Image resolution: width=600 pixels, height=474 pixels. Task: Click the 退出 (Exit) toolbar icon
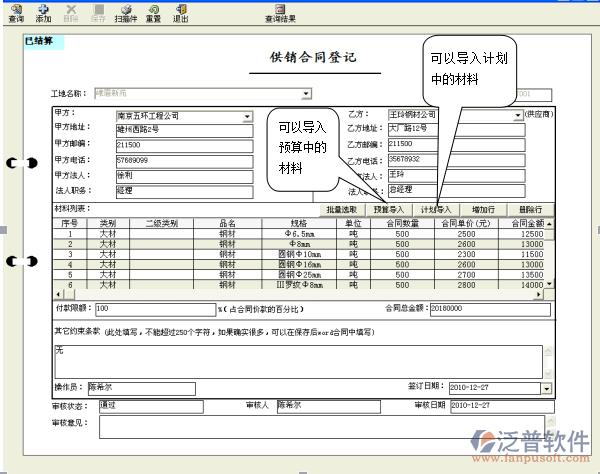coord(180,13)
